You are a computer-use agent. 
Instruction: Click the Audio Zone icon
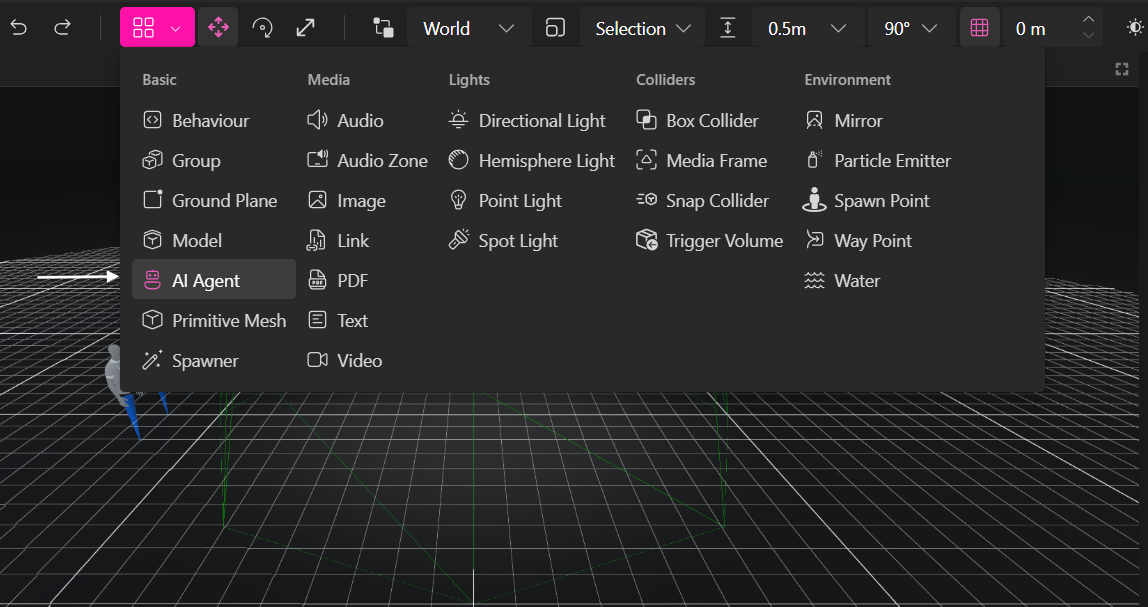pyautogui.click(x=317, y=160)
